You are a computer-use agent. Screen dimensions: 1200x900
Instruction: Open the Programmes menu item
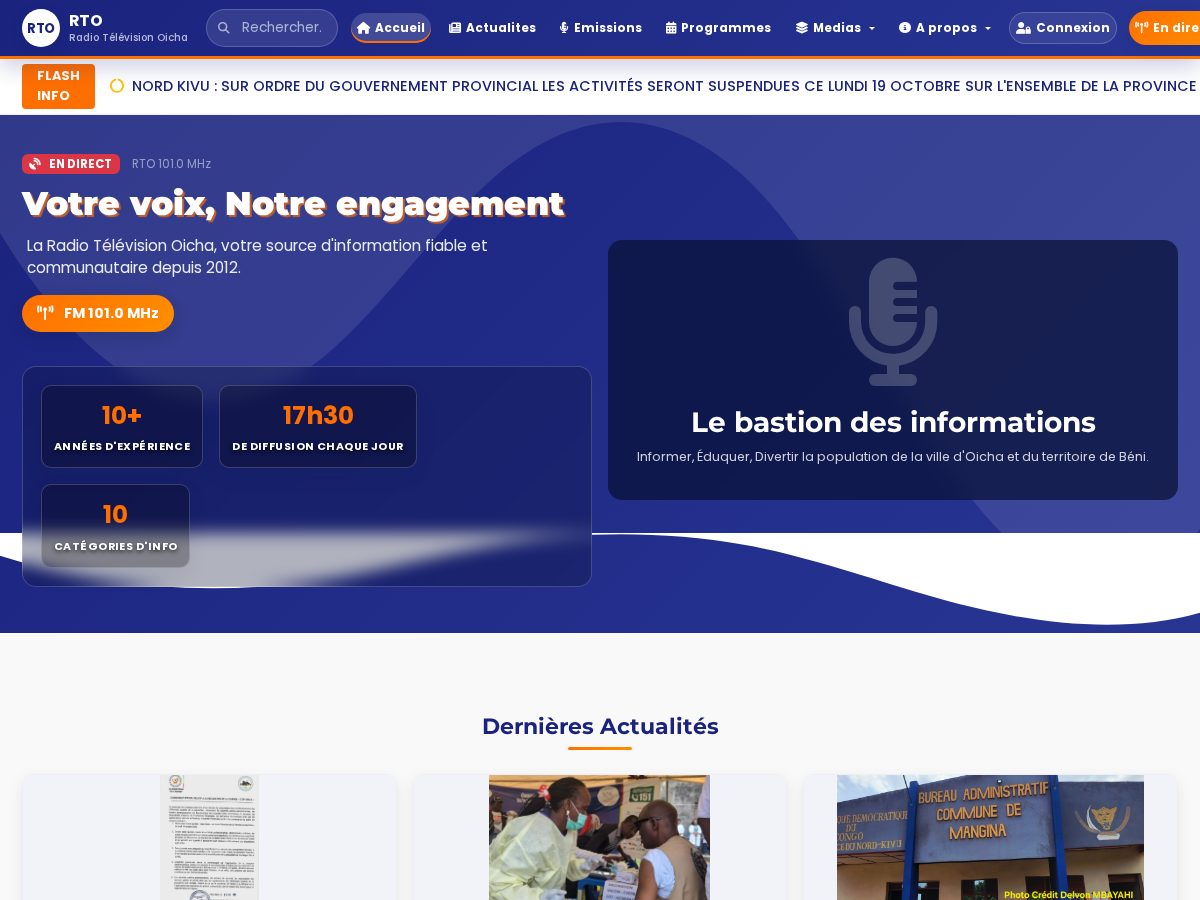[718, 28]
